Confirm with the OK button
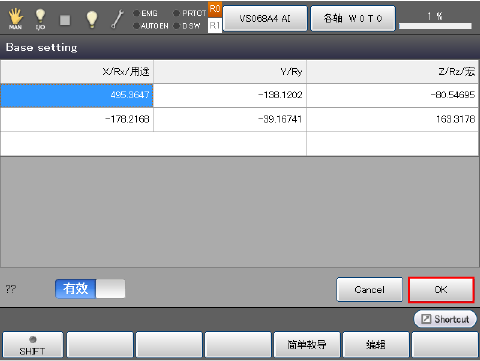Image resolution: width=480 pixels, height=361 pixels. tap(441, 290)
